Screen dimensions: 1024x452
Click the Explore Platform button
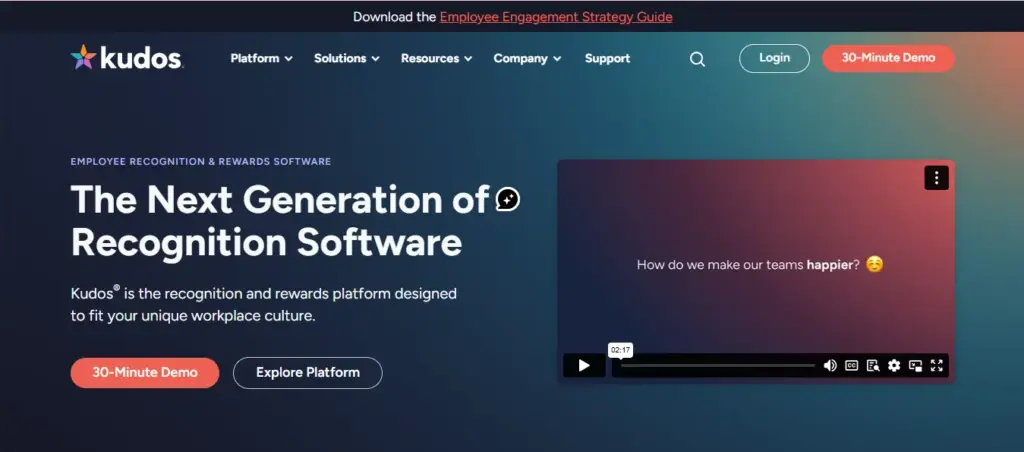click(x=308, y=373)
